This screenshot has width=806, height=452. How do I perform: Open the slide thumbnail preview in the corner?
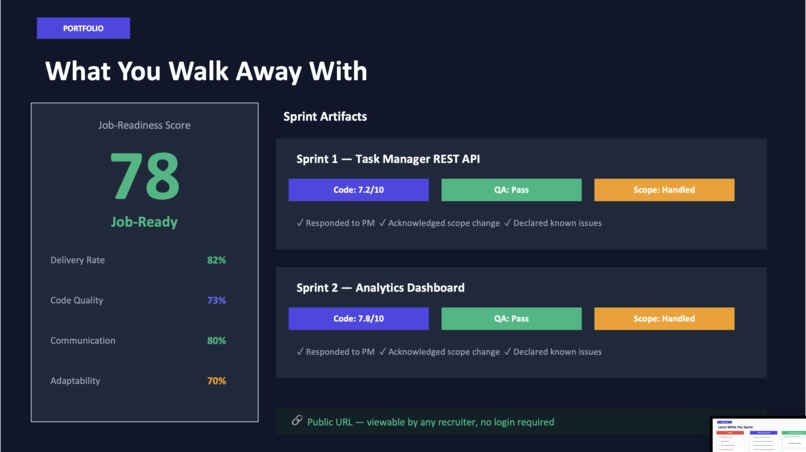[x=759, y=435]
